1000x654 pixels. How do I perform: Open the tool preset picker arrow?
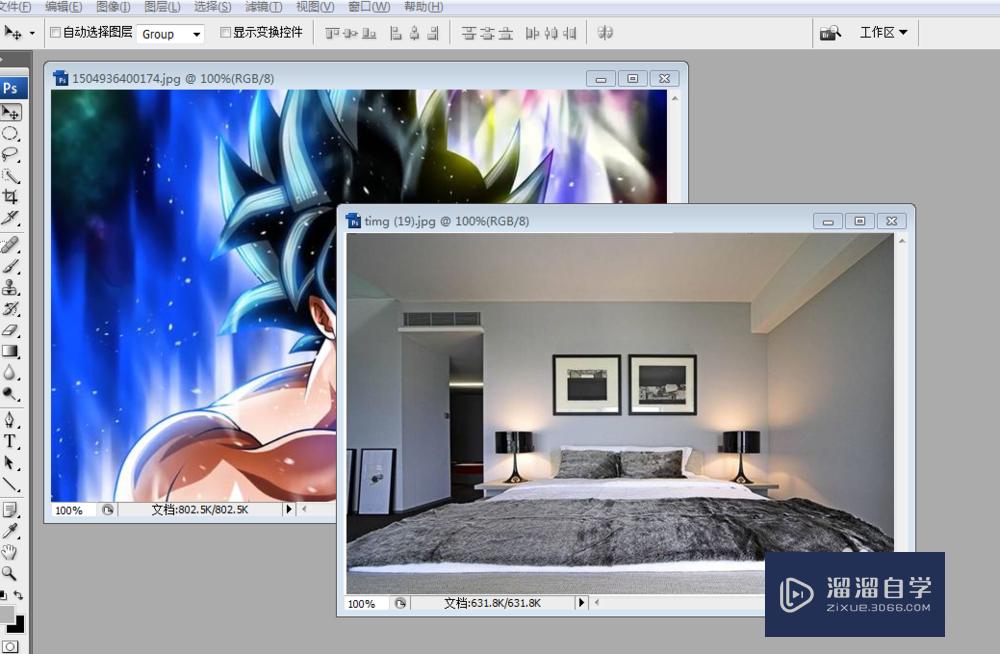tap(32, 33)
